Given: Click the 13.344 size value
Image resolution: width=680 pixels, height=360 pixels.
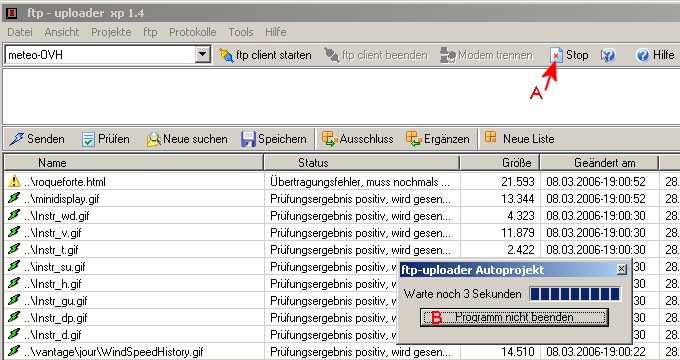Looking at the screenshot, I should click(x=518, y=199).
